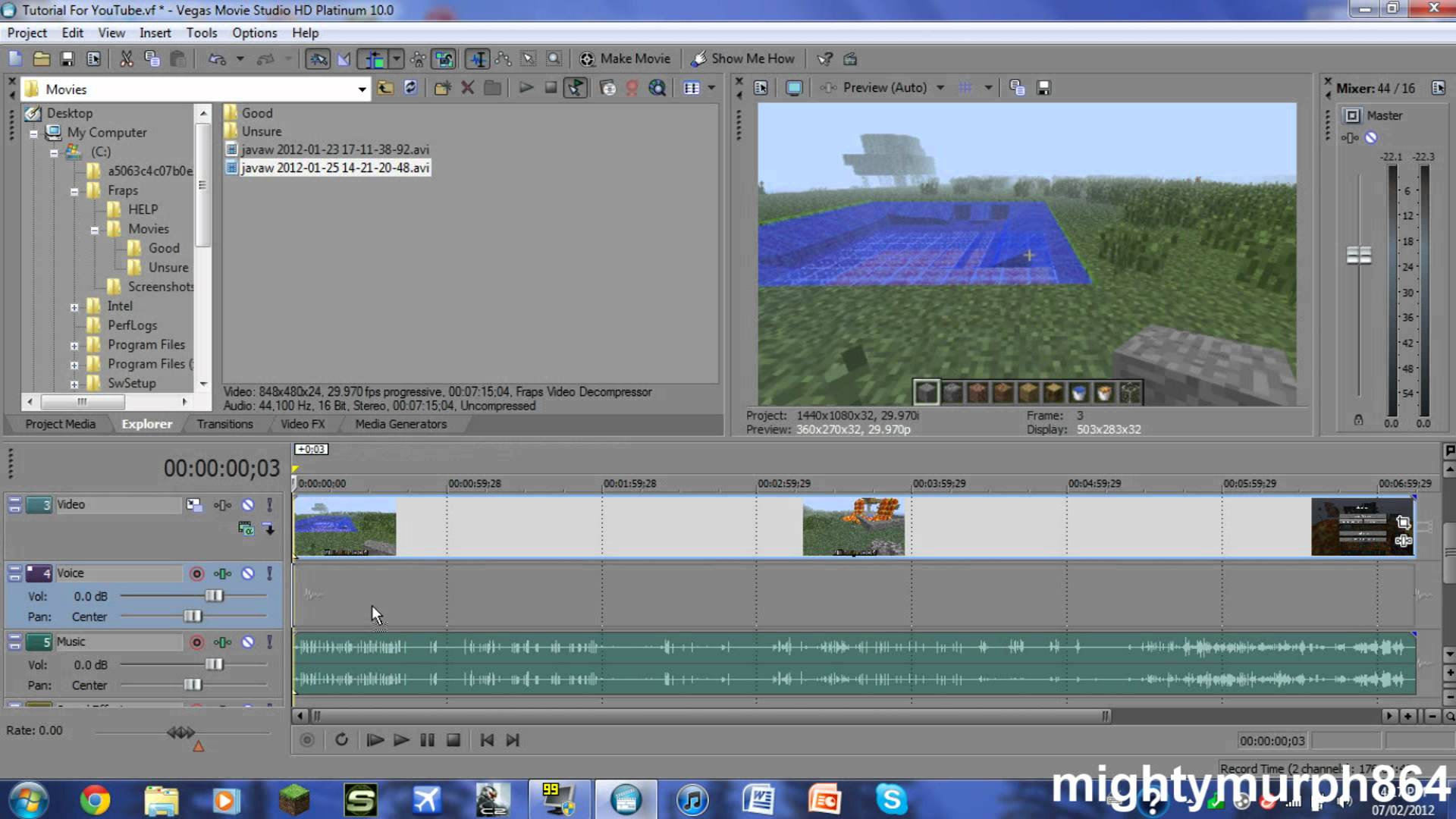The height and width of the screenshot is (819, 1456).
Task: Click the Save project toolbar icon
Action: [x=67, y=58]
